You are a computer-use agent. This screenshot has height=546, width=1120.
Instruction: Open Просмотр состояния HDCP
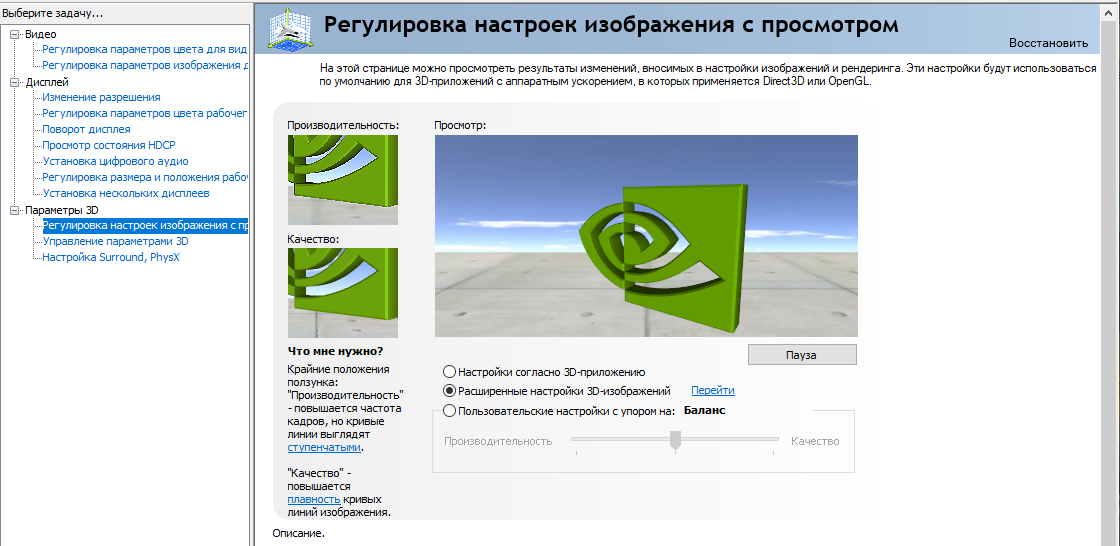[x=109, y=145]
